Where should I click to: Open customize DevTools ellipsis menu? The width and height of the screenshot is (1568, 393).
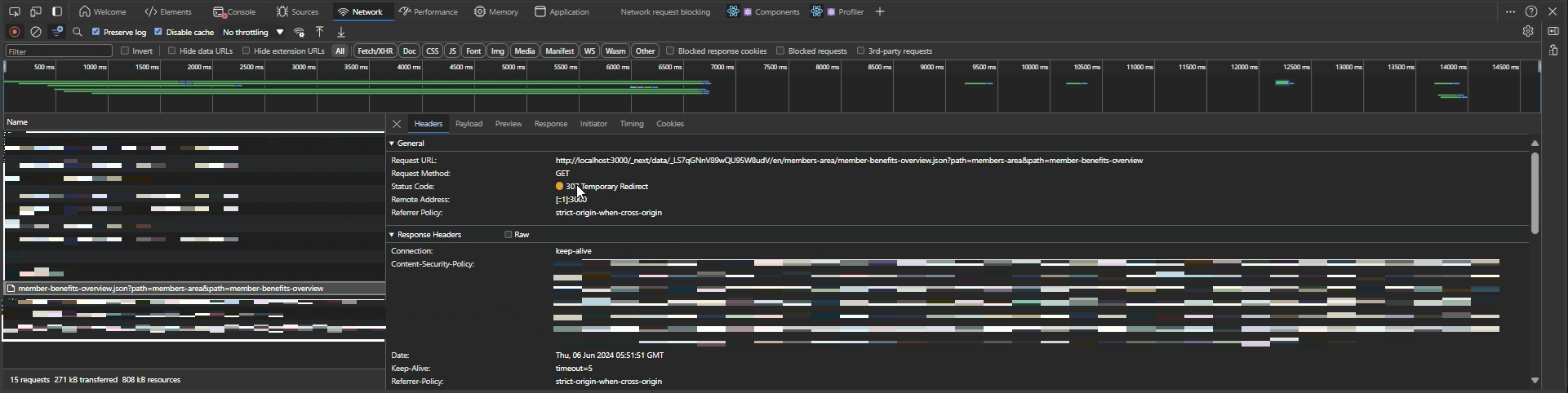[x=1510, y=11]
